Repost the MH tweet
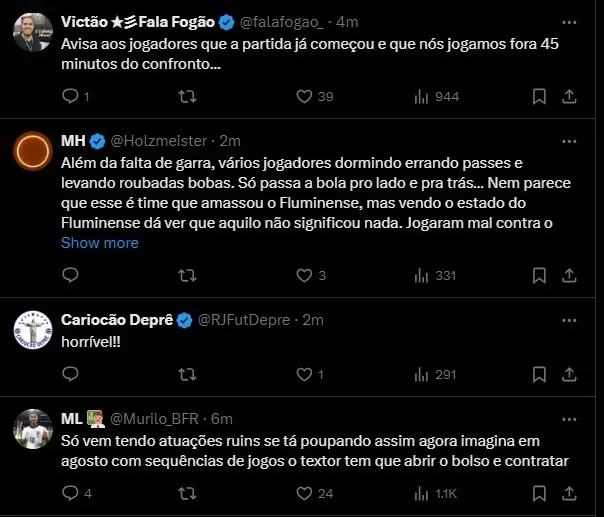This screenshot has width=604, height=517. pos(186,275)
